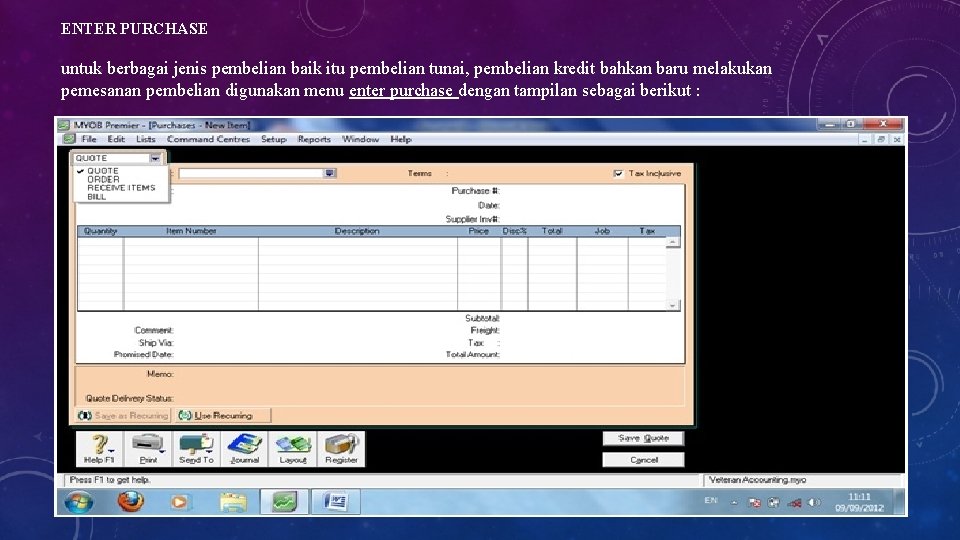Viewport: 960px width, 540px height.
Task: Click the network tray icon
Action: [794, 503]
